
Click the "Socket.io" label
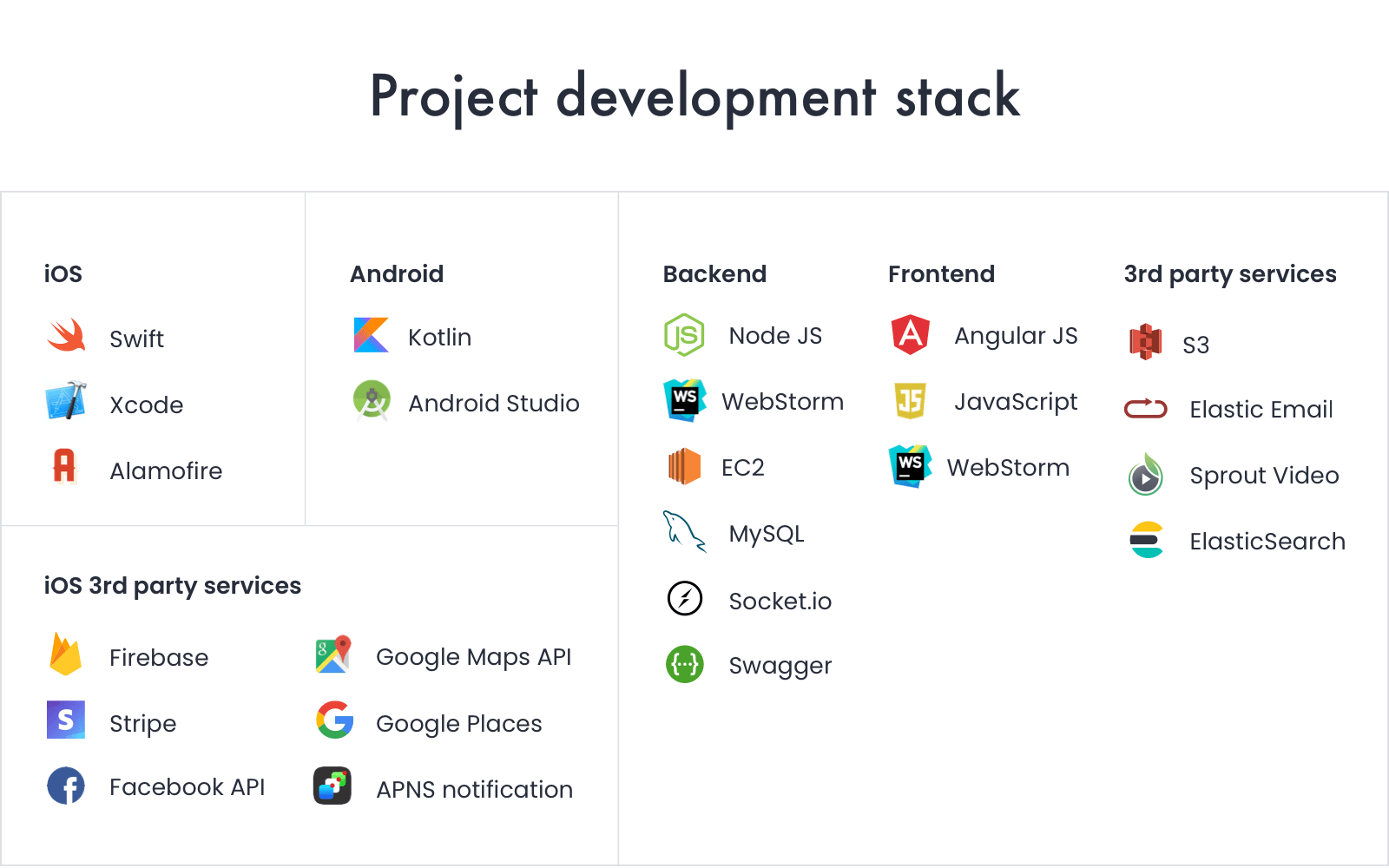(x=780, y=601)
